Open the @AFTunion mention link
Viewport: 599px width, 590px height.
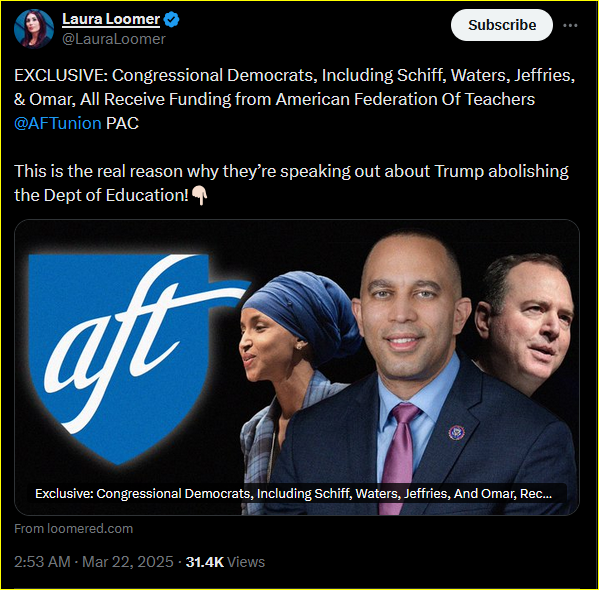(x=58, y=123)
